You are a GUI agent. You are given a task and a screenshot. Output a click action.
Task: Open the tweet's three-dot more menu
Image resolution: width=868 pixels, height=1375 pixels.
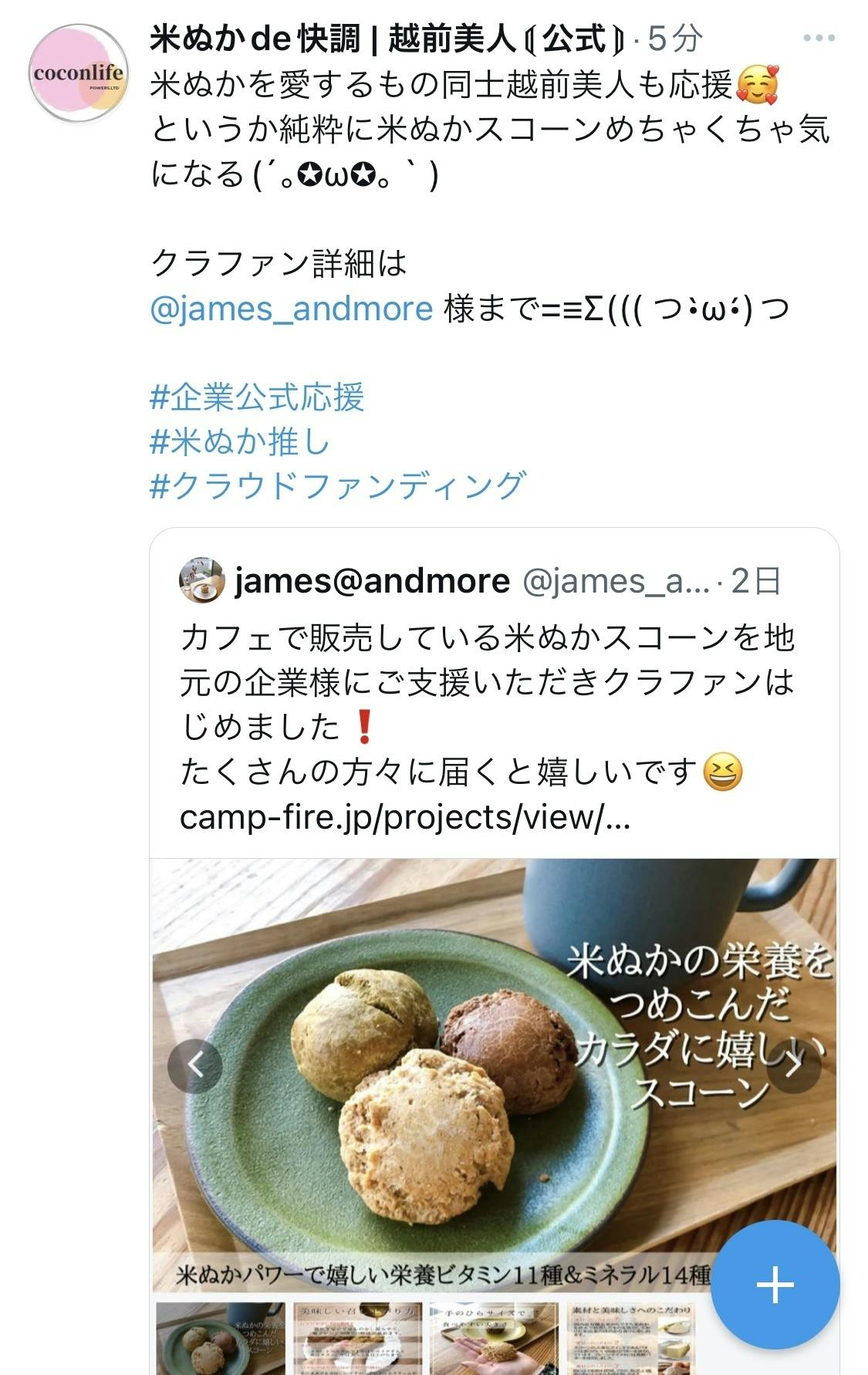[x=819, y=38]
